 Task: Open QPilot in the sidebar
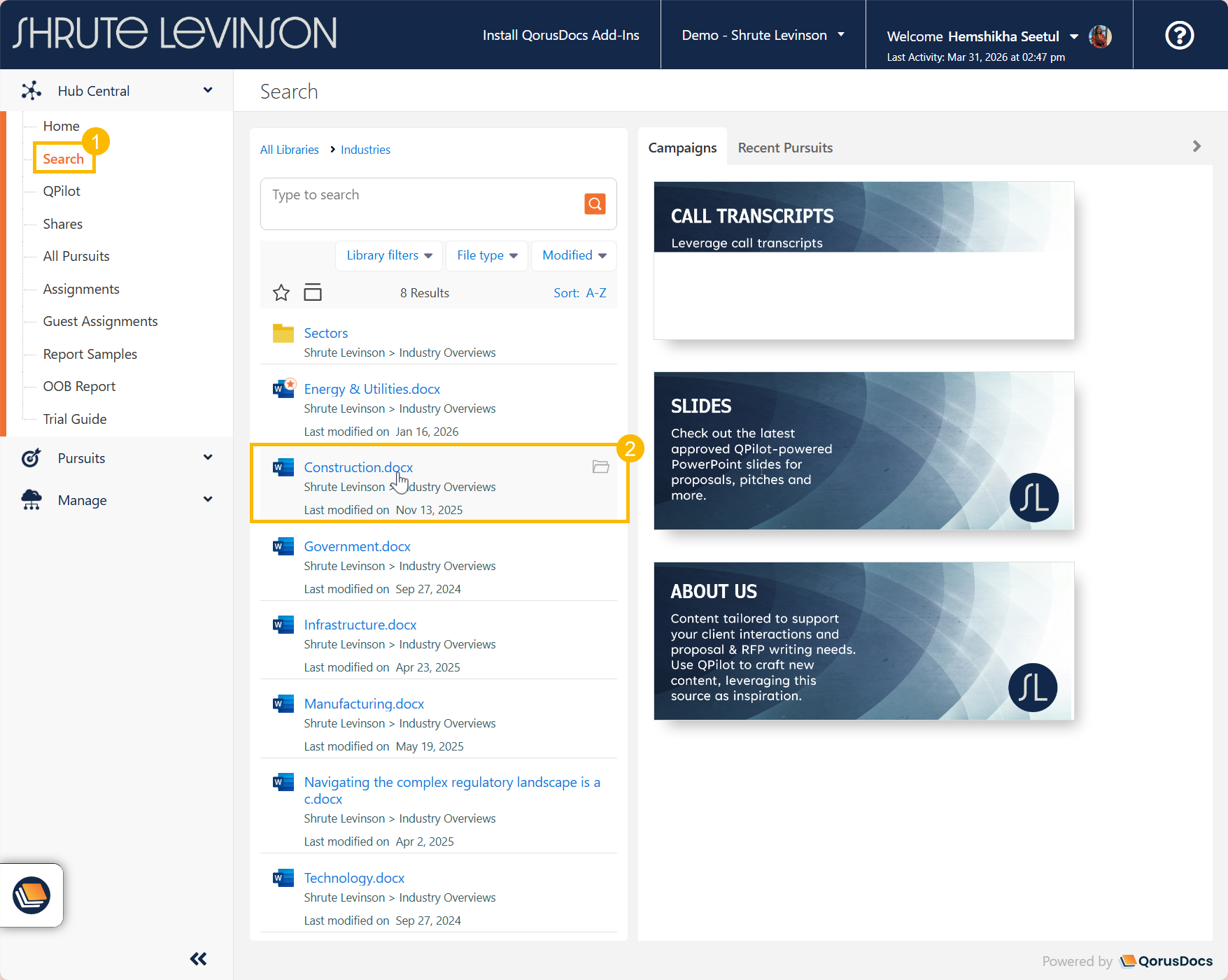[62, 192]
